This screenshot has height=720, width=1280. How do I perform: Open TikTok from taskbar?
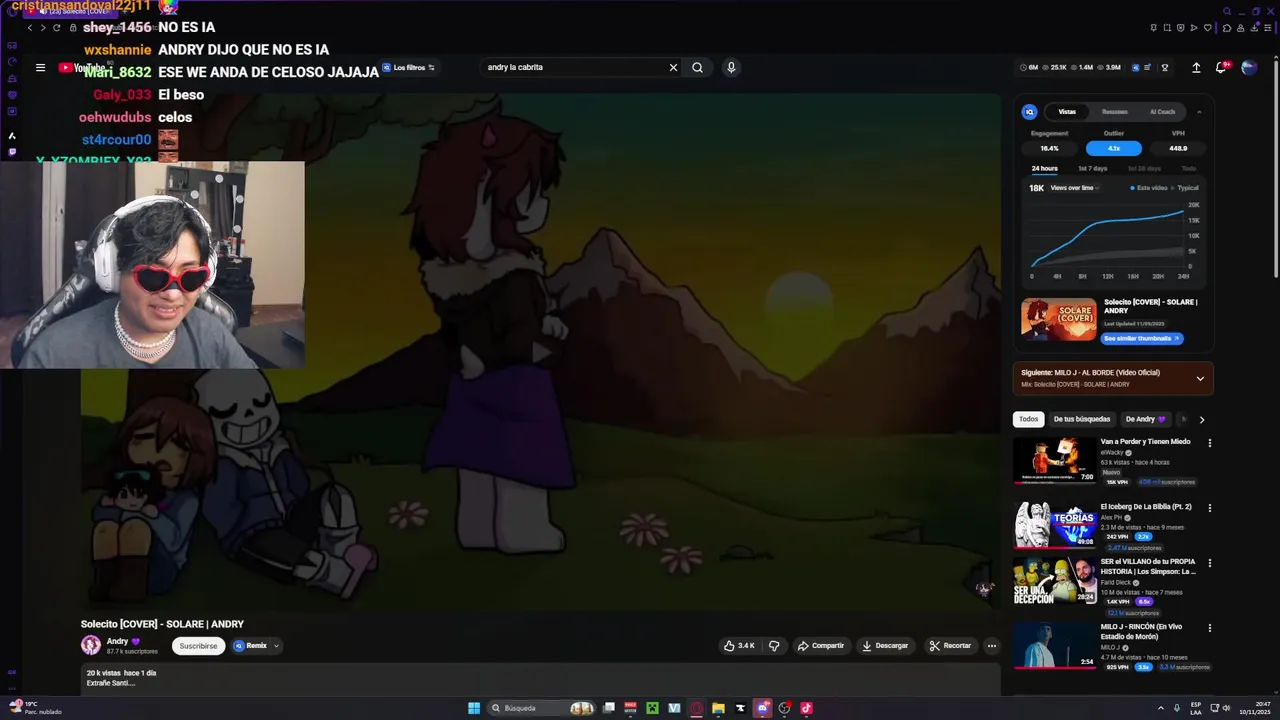806,708
